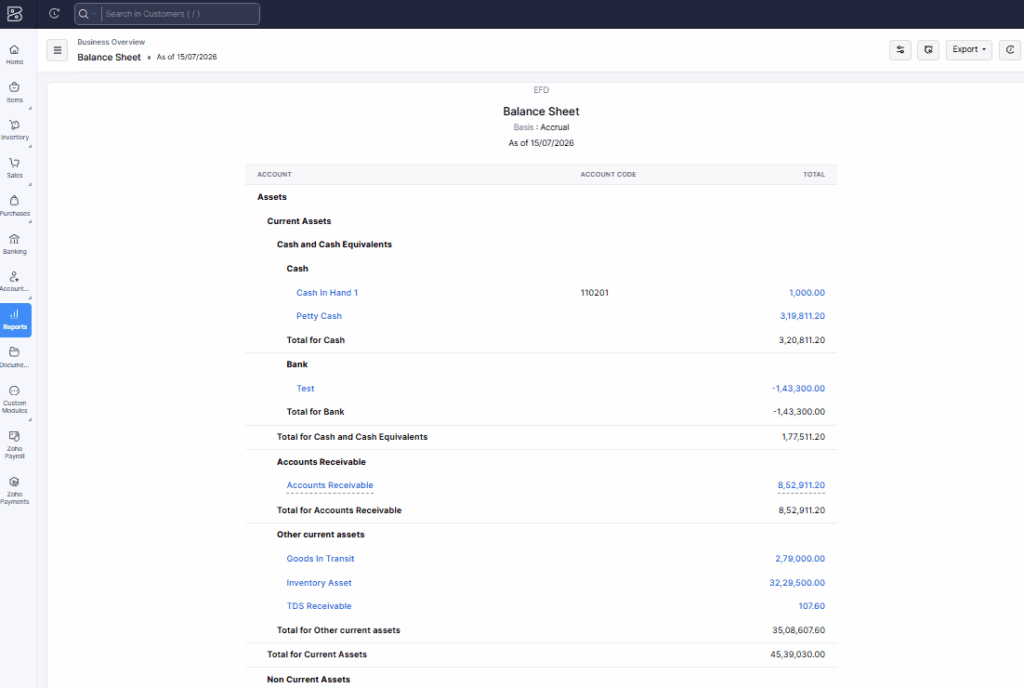The height and width of the screenshot is (688, 1024).
Task: Click the Other current assets heading
Action: click(x=321, y=535)
